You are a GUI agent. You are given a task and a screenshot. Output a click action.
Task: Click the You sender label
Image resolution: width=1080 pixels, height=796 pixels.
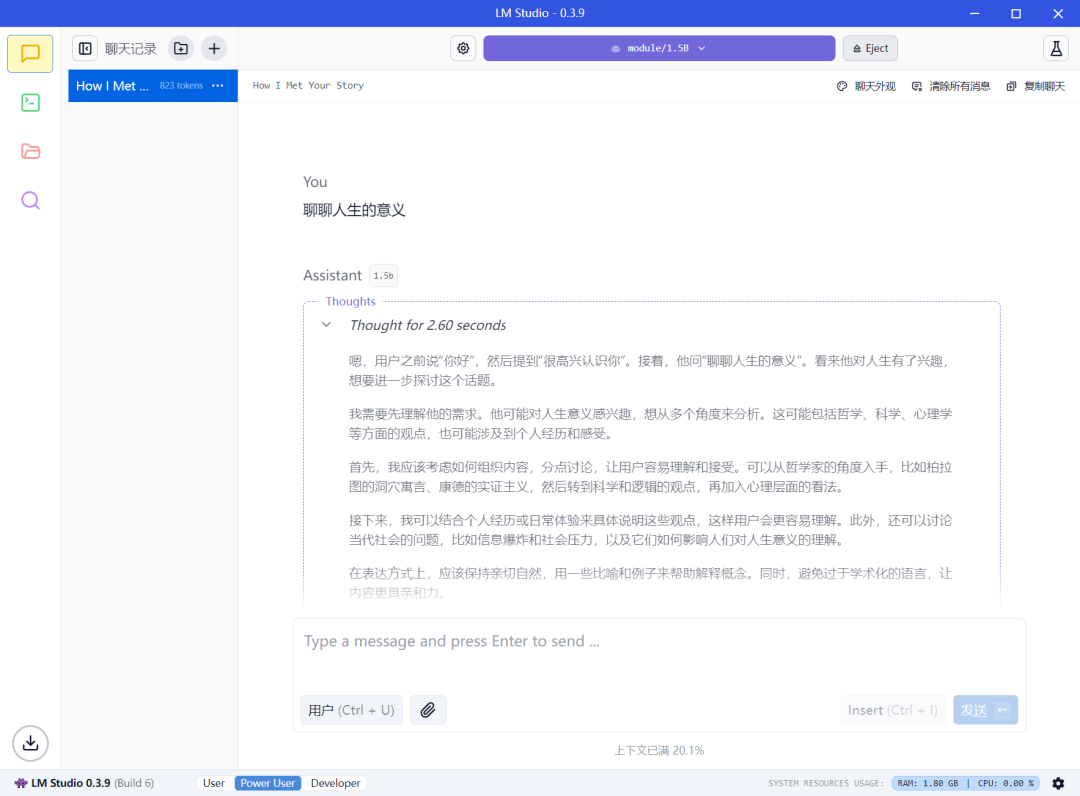pos(315,182)
